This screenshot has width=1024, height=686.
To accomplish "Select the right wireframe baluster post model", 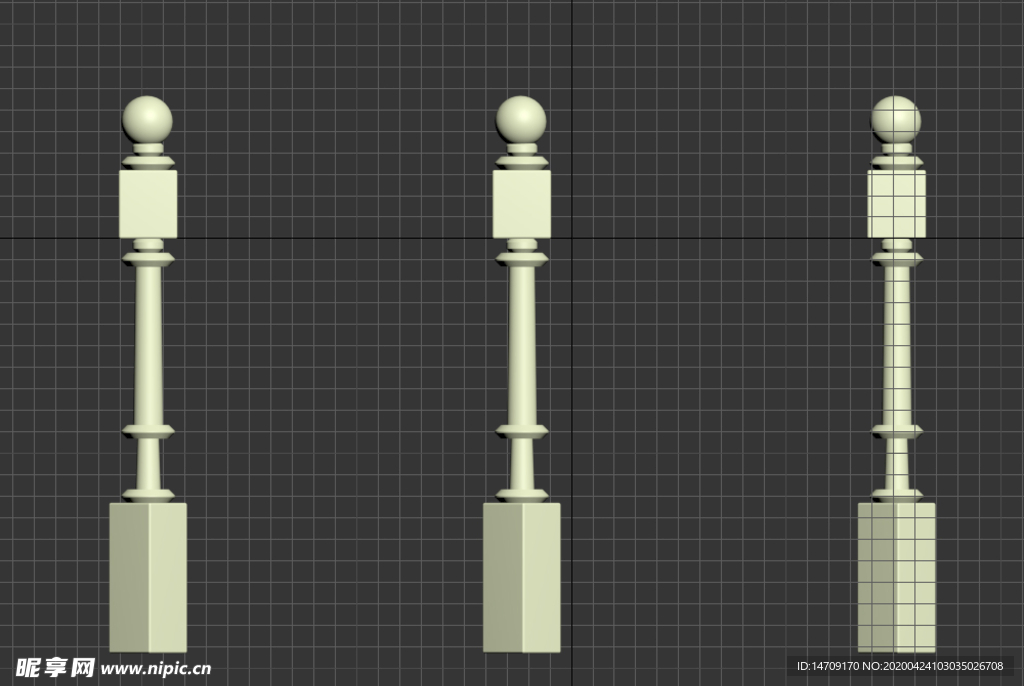I will click(x=897, y=374).
